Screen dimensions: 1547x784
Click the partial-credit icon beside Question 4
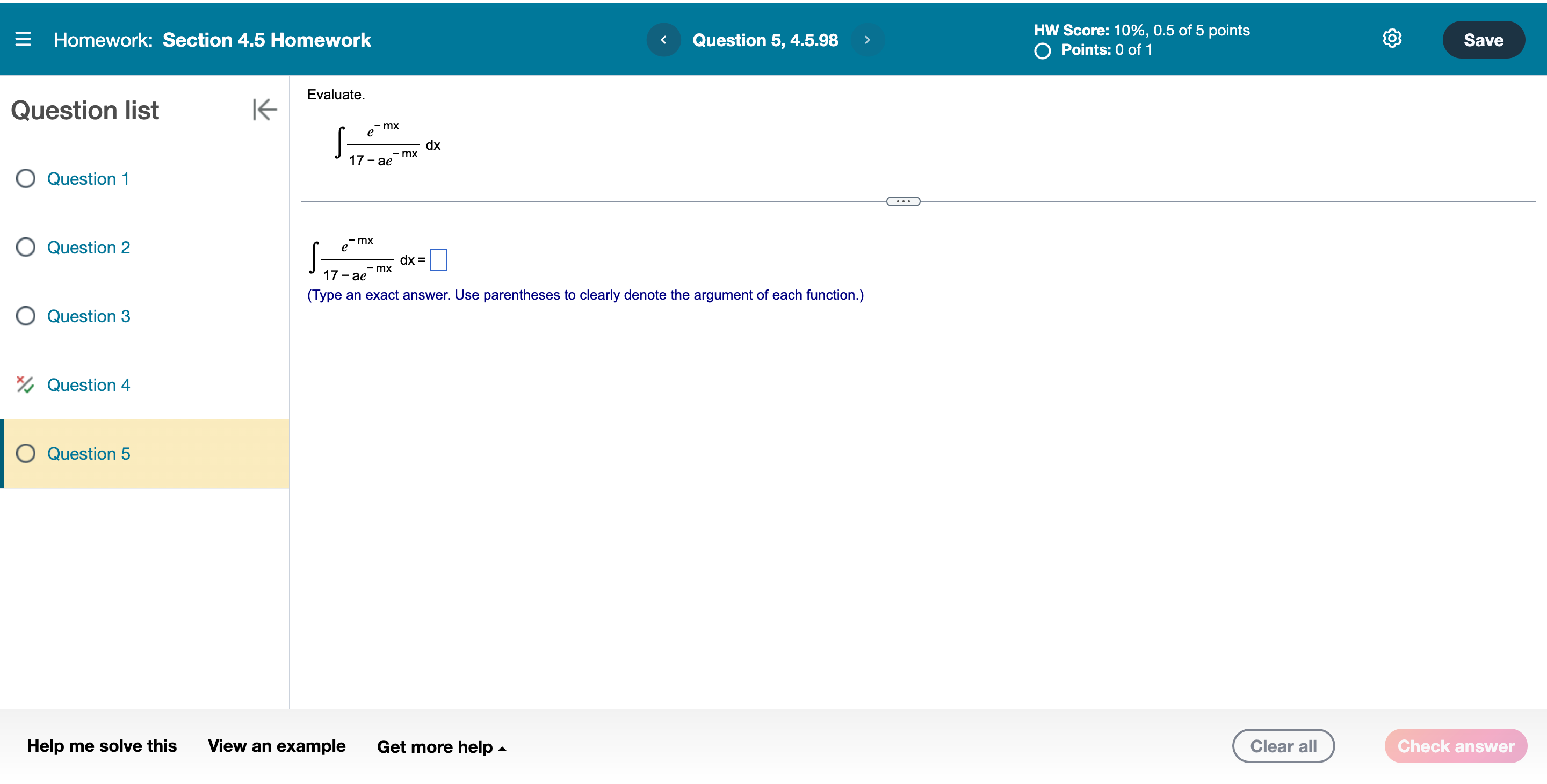[x=25, y=384]
